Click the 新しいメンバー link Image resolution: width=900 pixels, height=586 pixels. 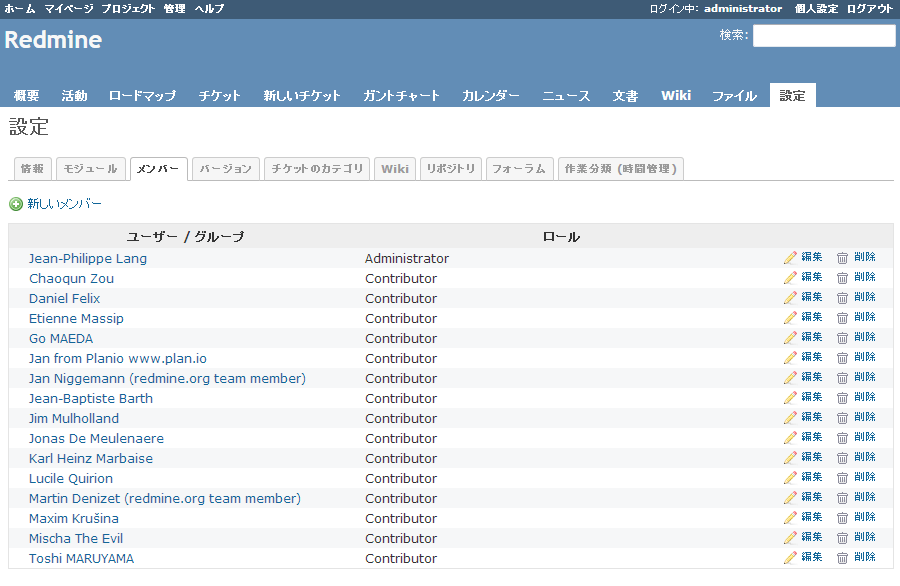point(64,204)
